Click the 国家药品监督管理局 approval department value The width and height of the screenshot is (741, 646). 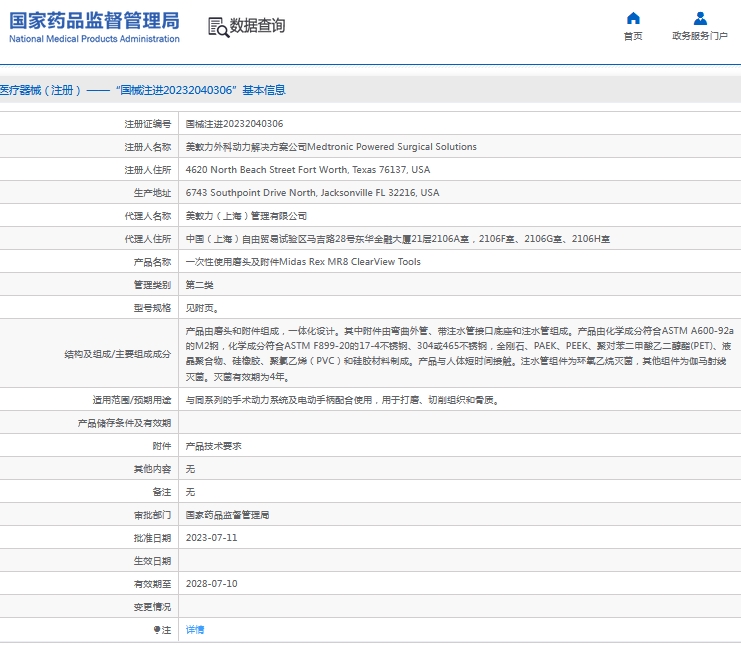click(x=227, y=515)
